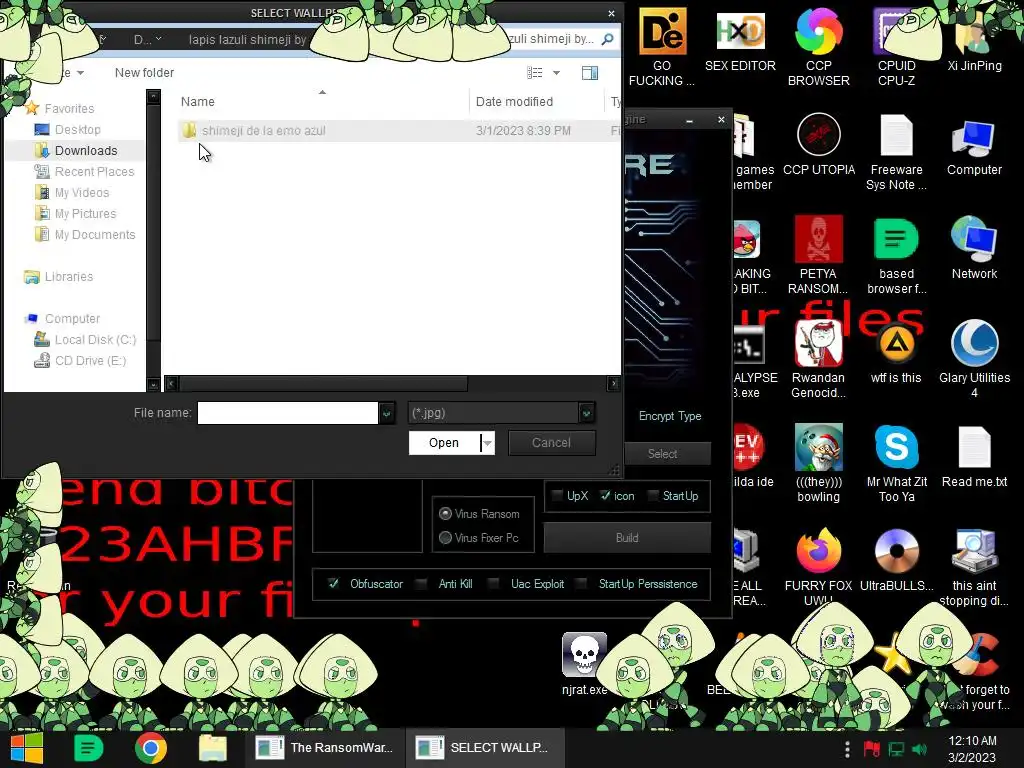Launch Glary Utilities 4 icon
The image size is (1024, 768).
(974, 359)
